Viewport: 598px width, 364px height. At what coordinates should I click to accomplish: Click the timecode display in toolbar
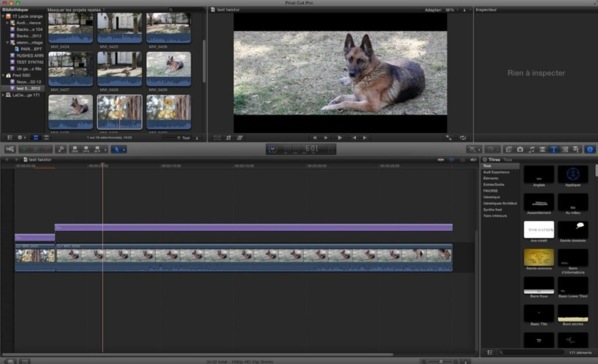301,149
